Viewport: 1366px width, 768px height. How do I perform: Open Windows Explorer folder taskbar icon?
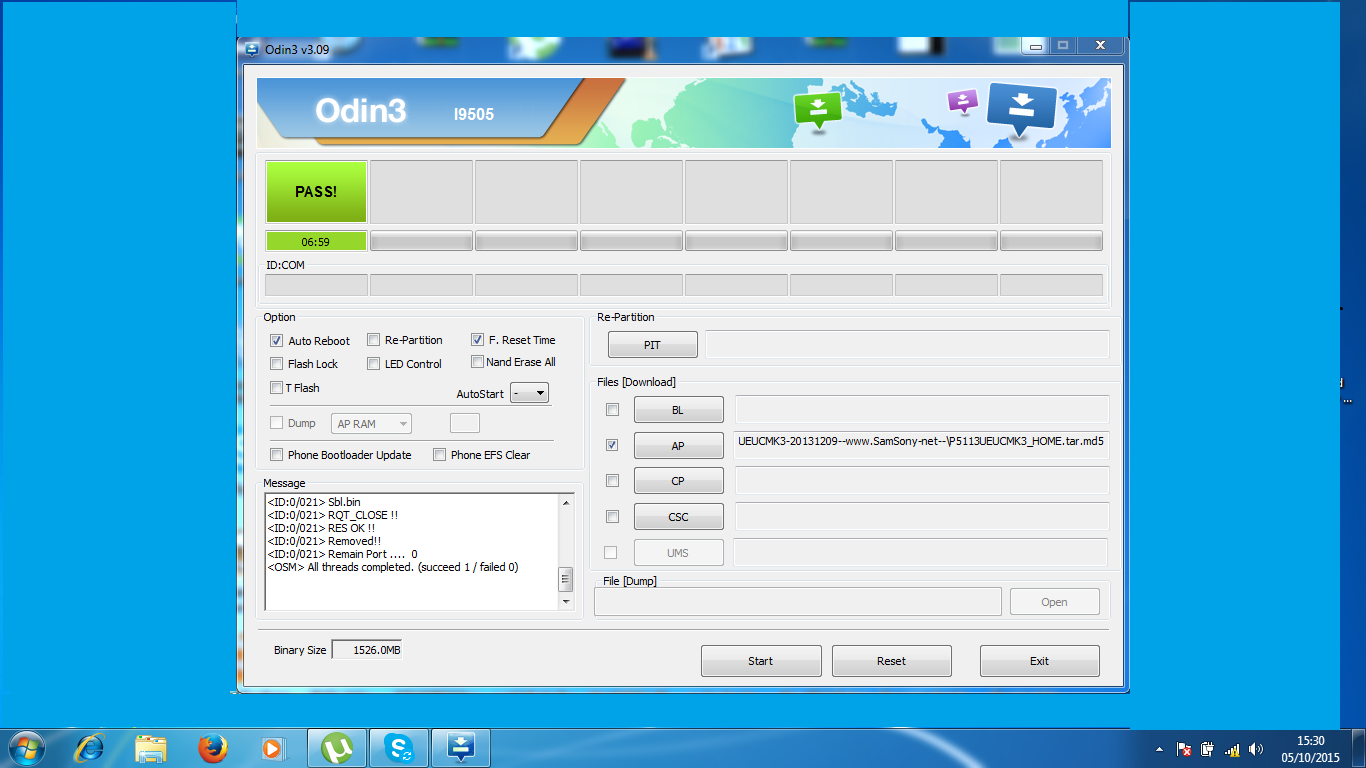[x=151, y=748]
